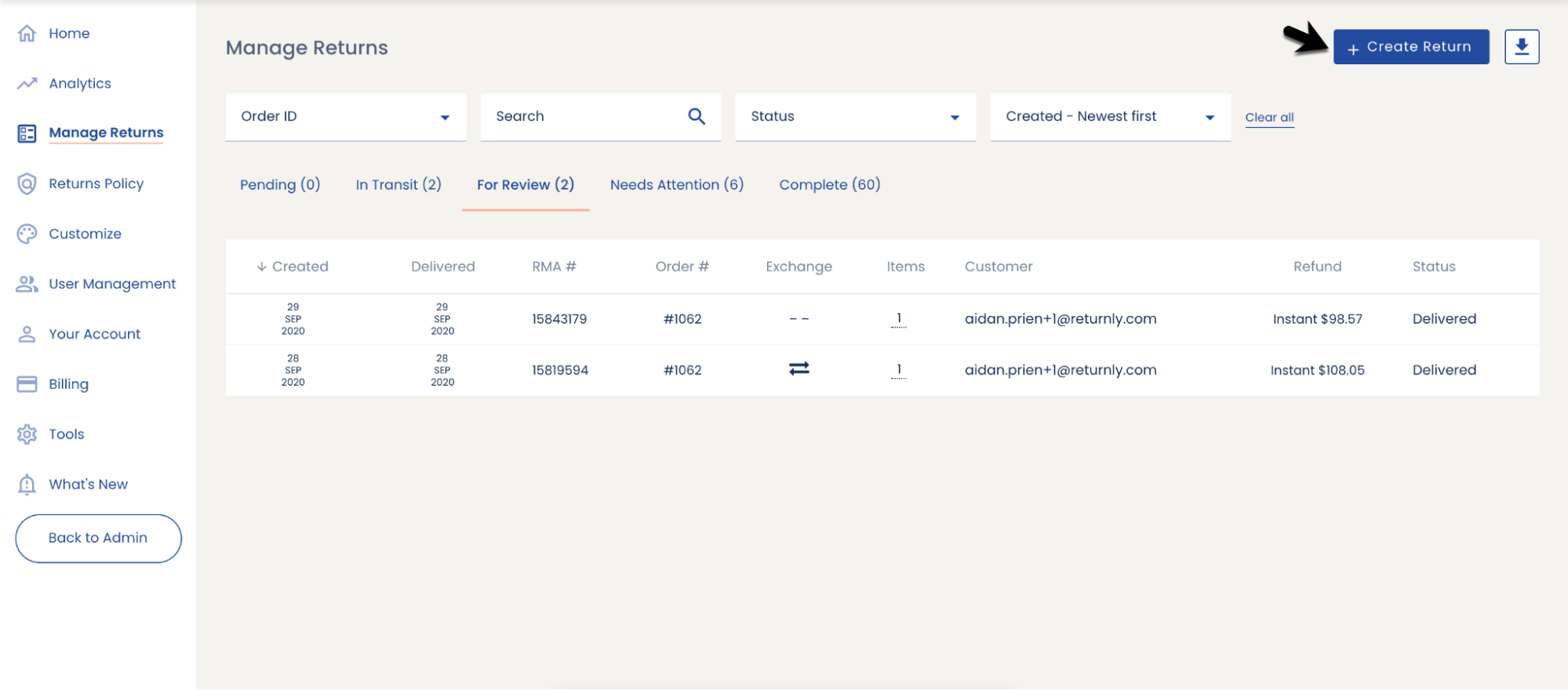Go to Analytics in the sidebar

point(80,83)
